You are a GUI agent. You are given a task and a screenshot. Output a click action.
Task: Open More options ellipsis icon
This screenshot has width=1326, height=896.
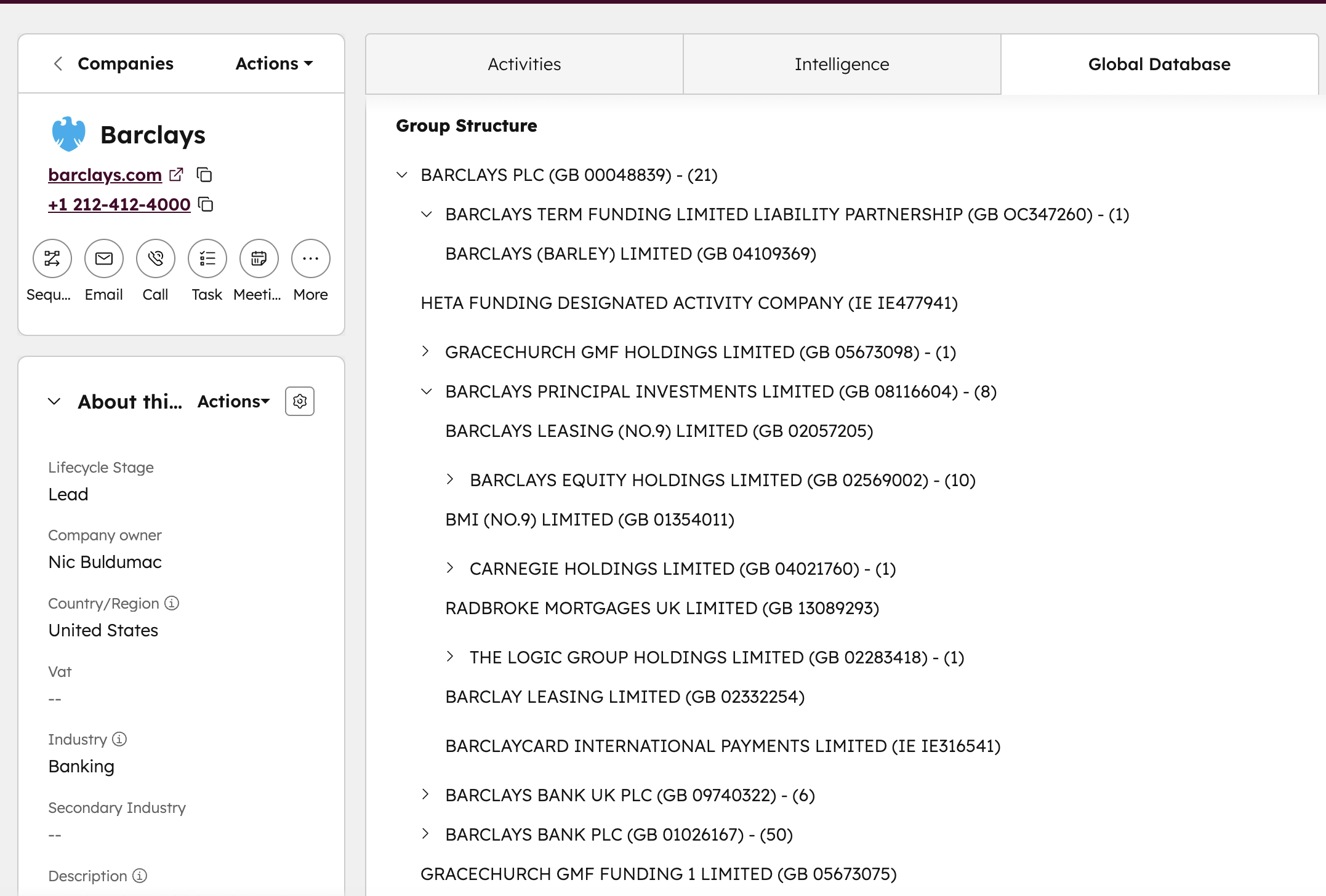(x=311, y=258)
